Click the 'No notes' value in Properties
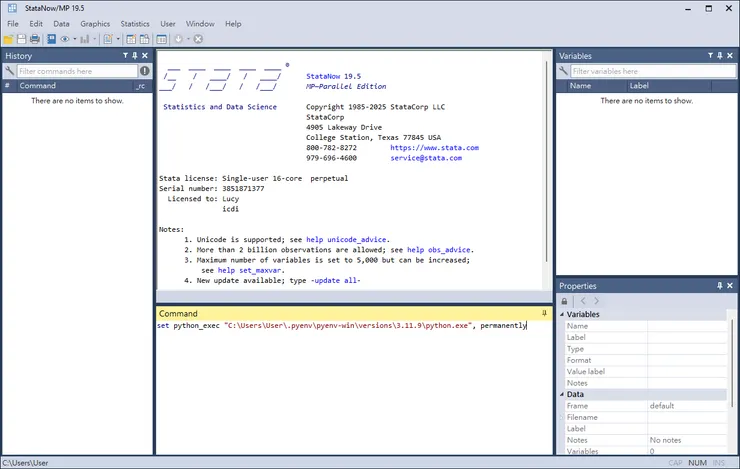Screen dimensions: 740x469 (665, 440)
